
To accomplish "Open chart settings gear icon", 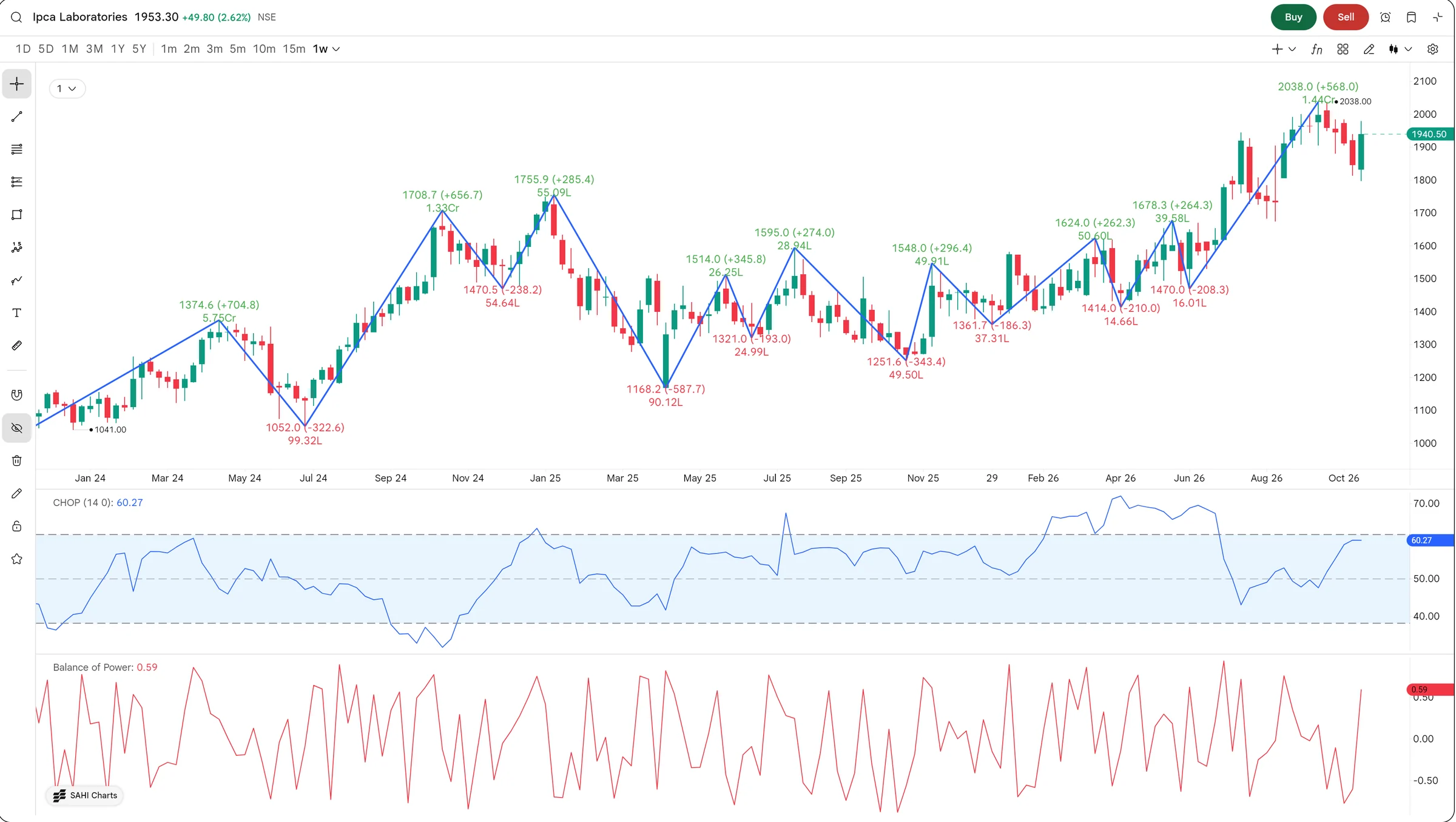I will point(1432,49).
